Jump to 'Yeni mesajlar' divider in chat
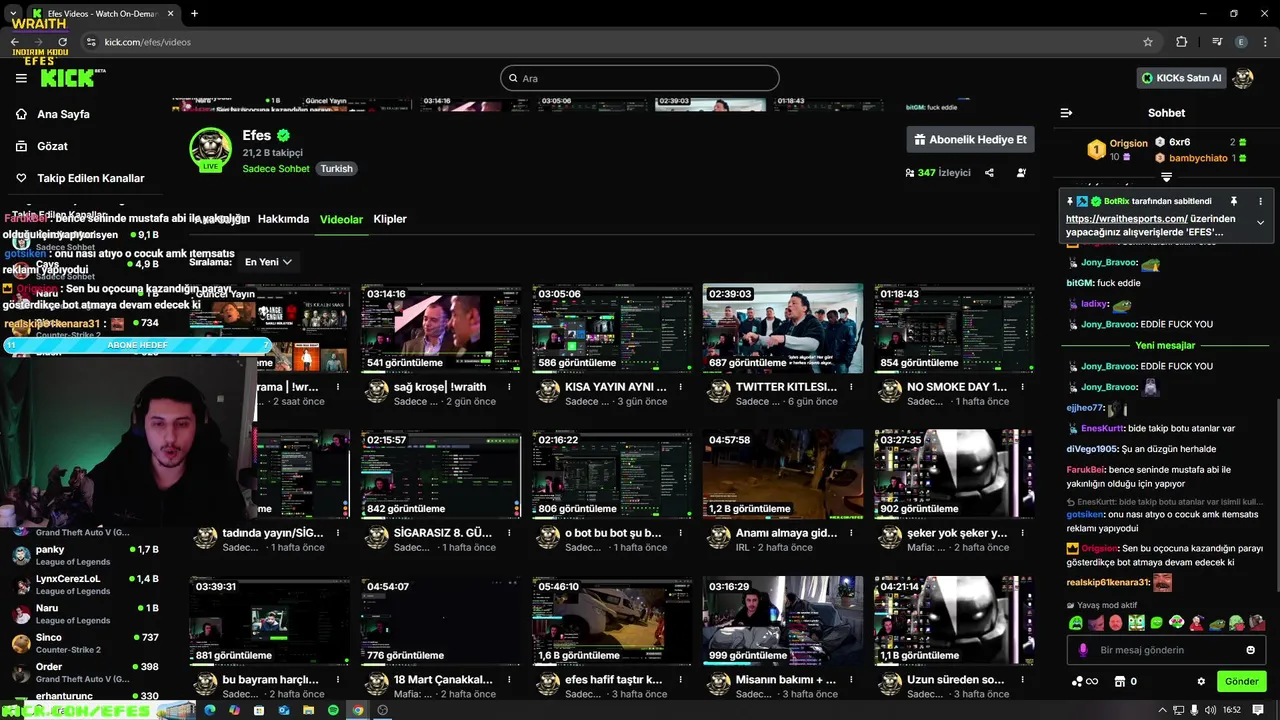 tap(1165, 345)
